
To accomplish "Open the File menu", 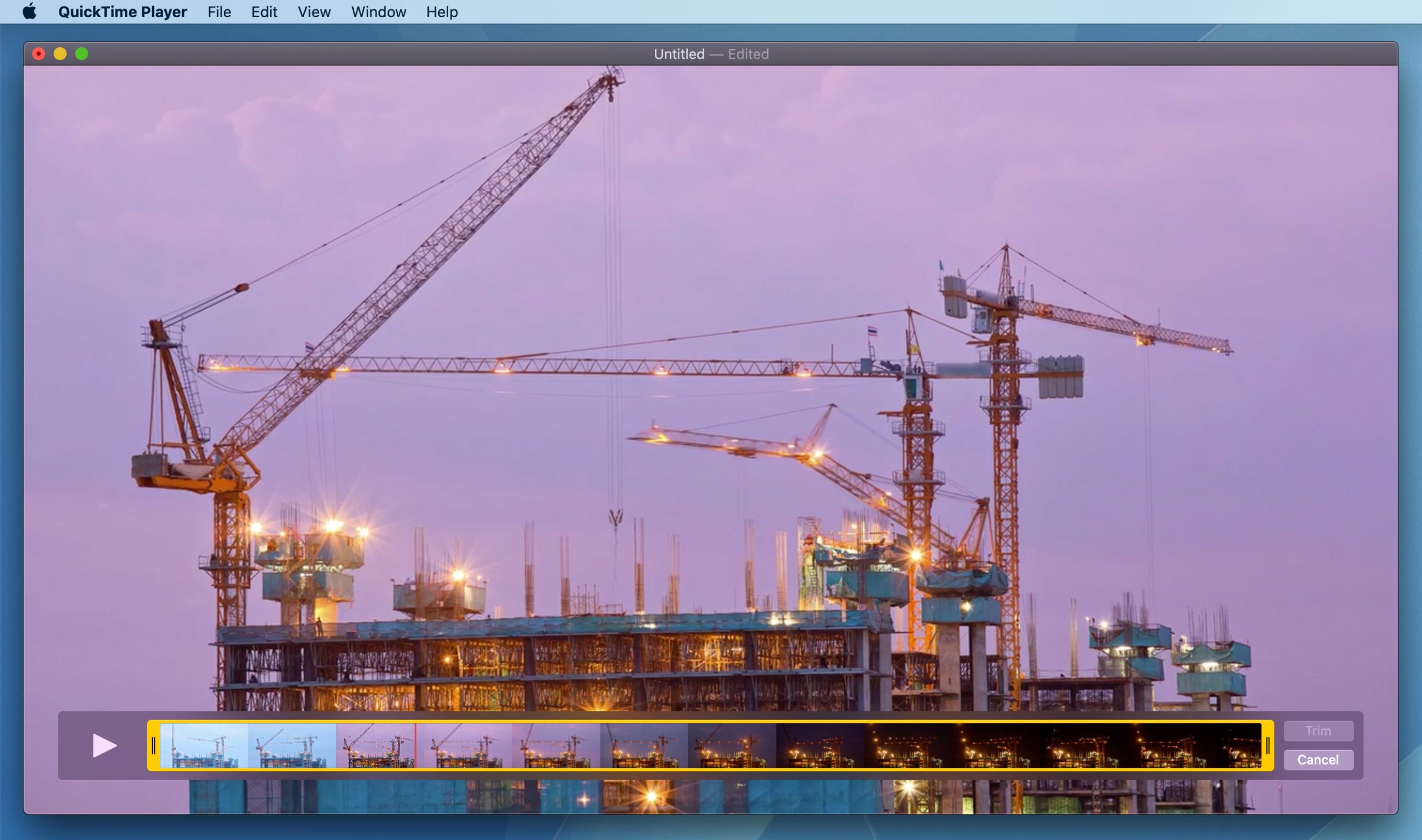I will (x=219, y=12).
